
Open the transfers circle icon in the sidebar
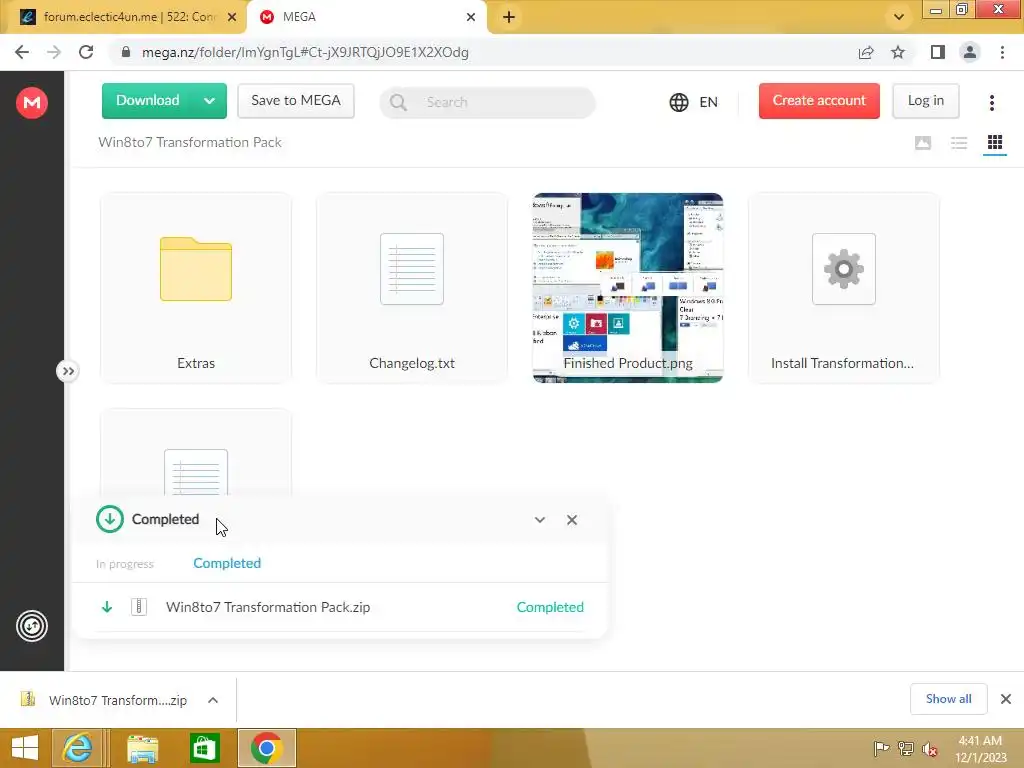[x=31, y=626]
